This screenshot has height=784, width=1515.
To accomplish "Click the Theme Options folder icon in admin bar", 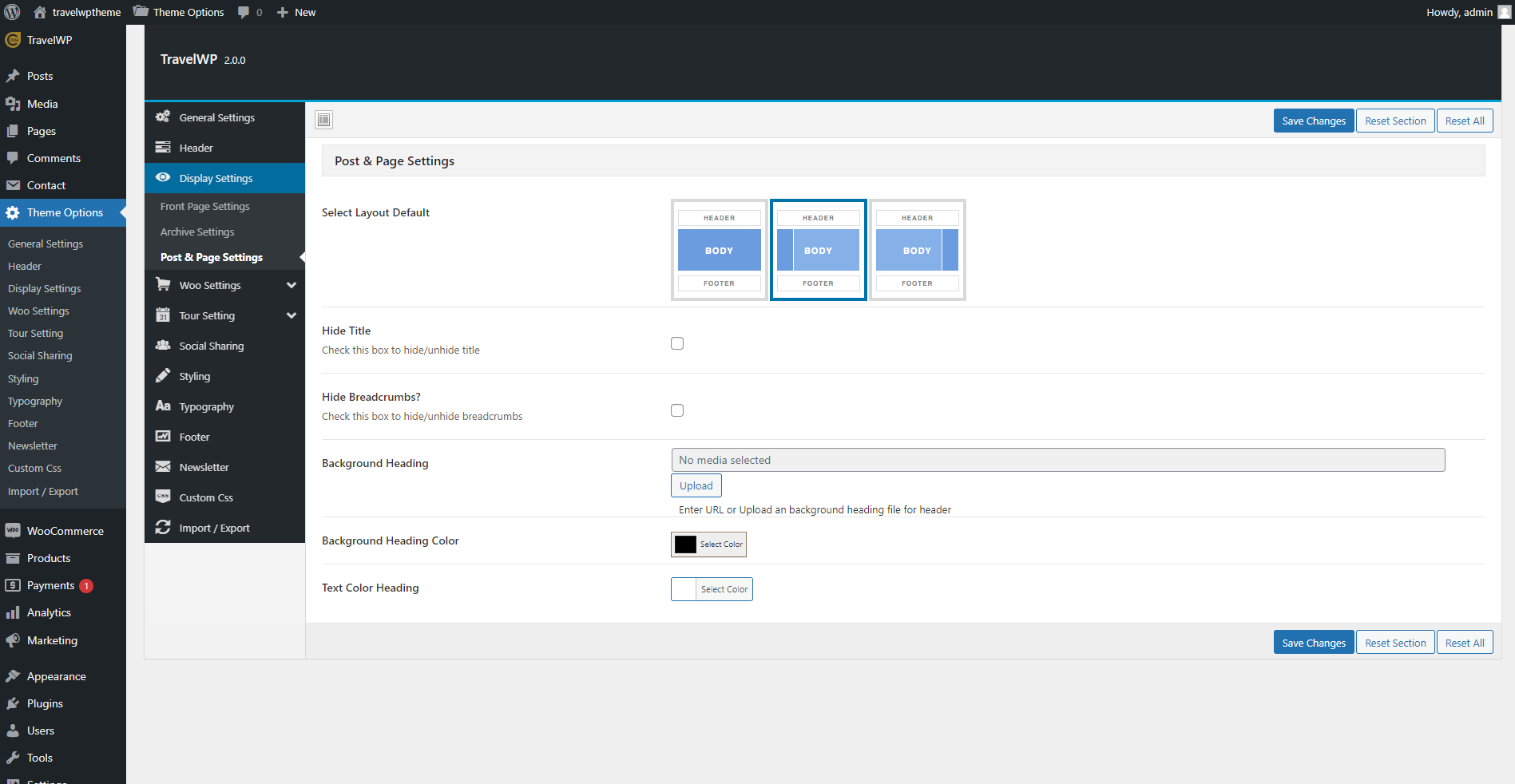I will click(x=141, y=11).
